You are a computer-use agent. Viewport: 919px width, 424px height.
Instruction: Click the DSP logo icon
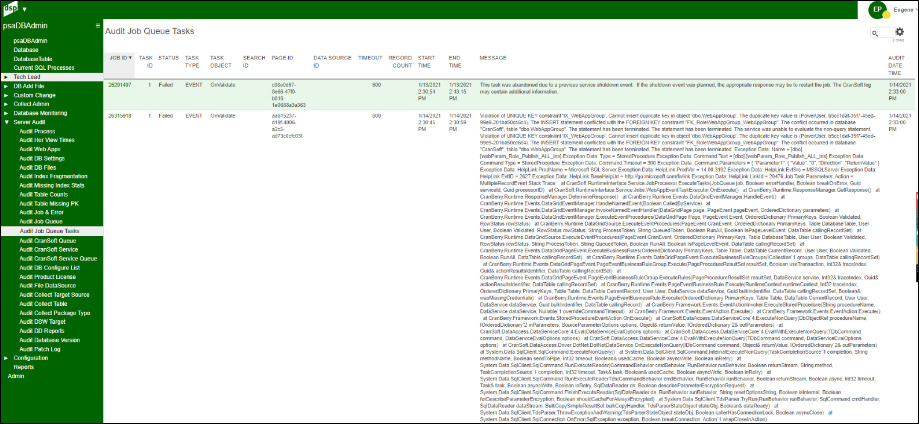coord(11,9)
